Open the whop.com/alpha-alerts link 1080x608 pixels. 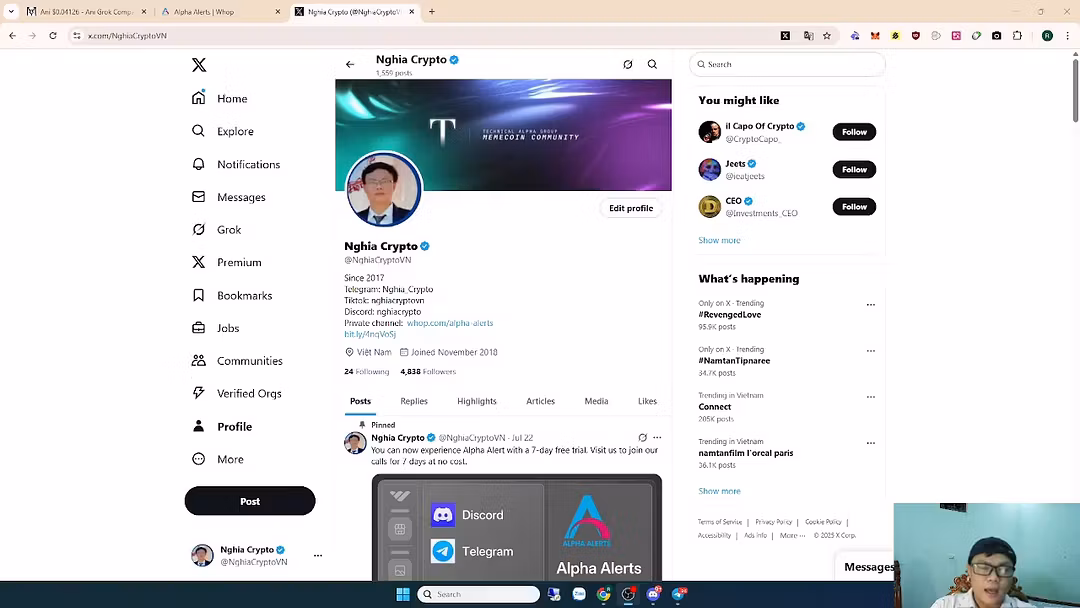pos(450,323)
